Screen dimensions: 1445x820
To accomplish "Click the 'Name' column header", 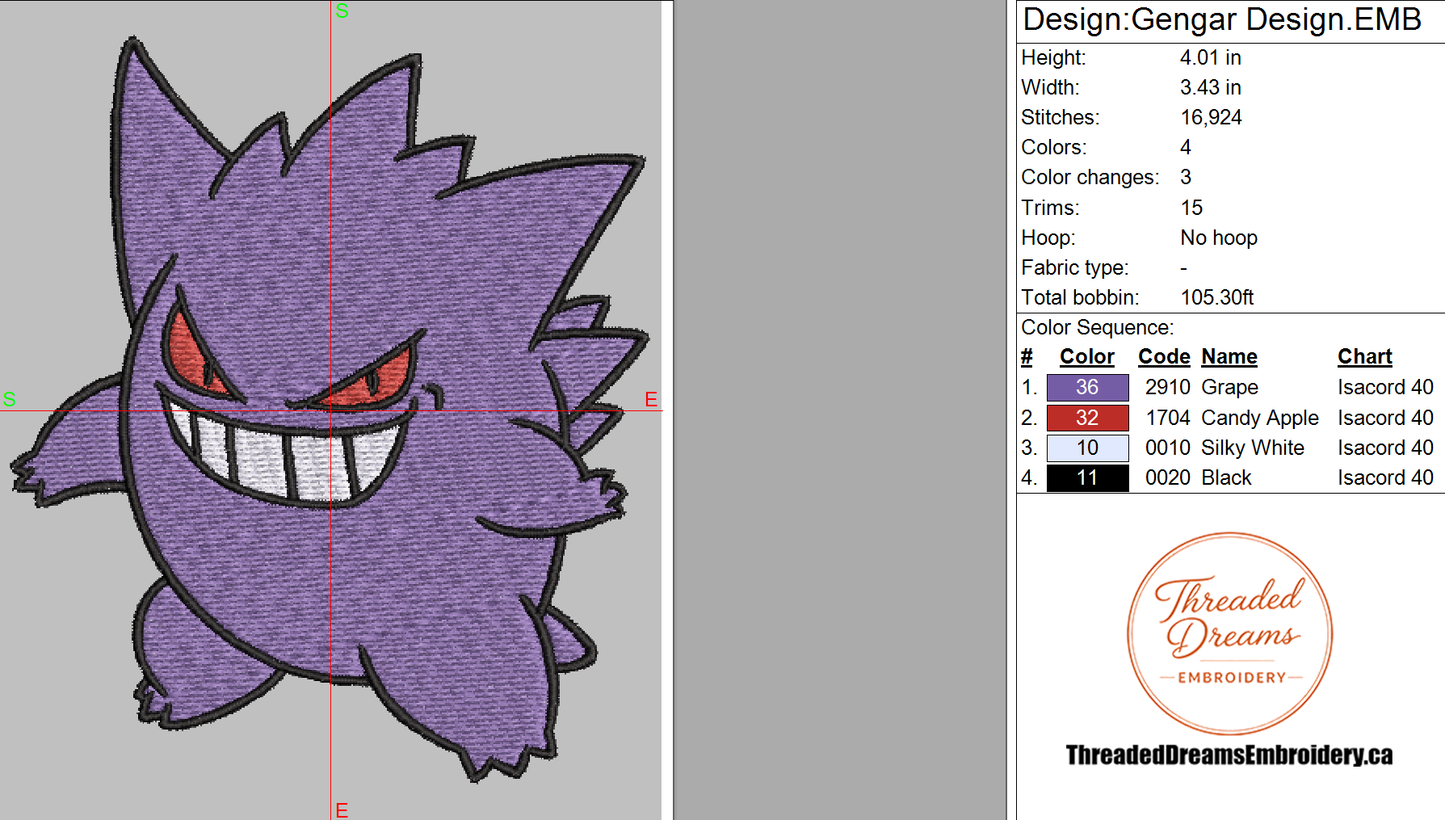I will pos(1229,357).
